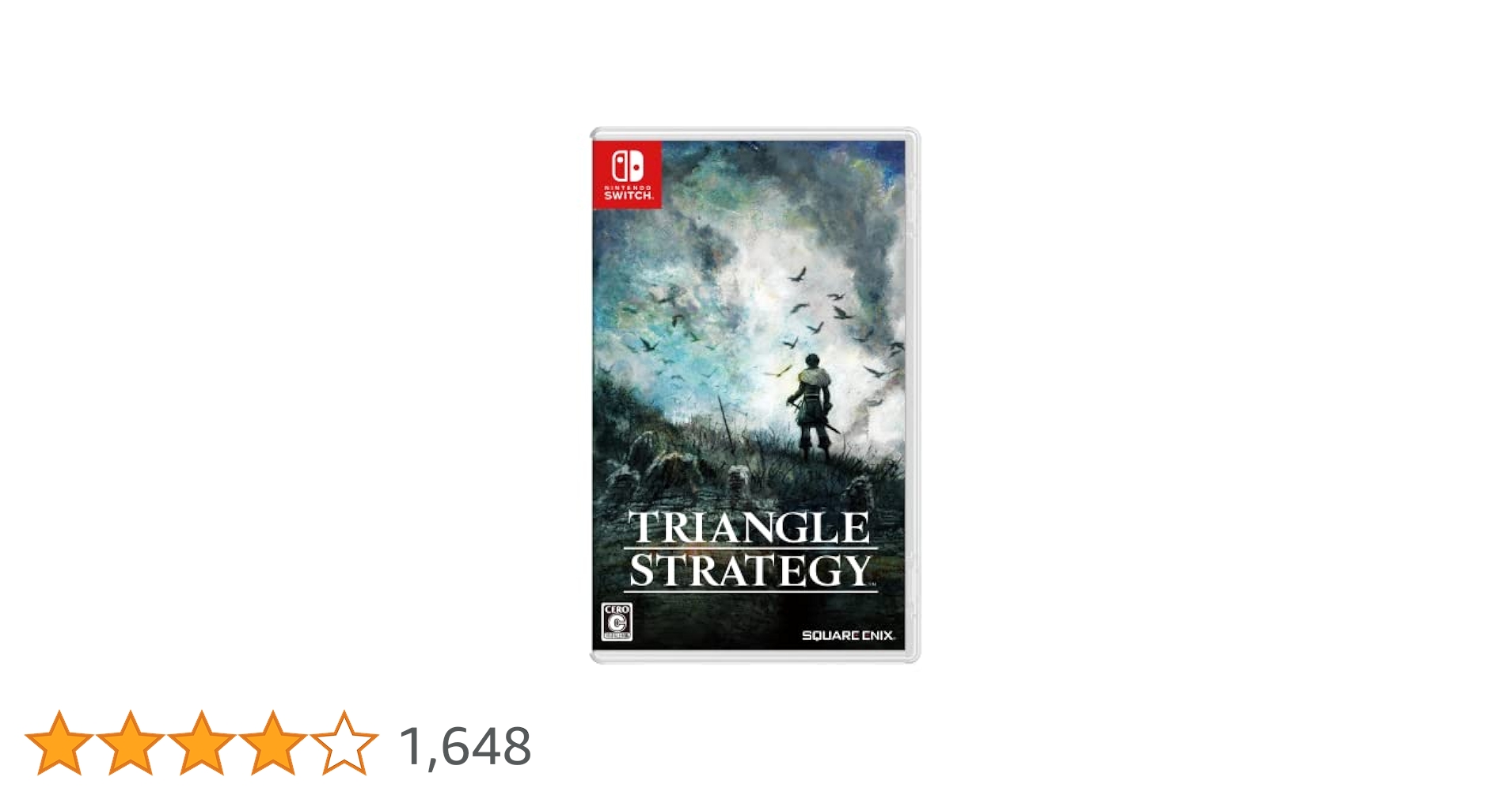This screenshot has height=792, width=1512.
Task: Click the STRATEGY title word on the cover
Action: pyautogui.click(x=750, y=570)
